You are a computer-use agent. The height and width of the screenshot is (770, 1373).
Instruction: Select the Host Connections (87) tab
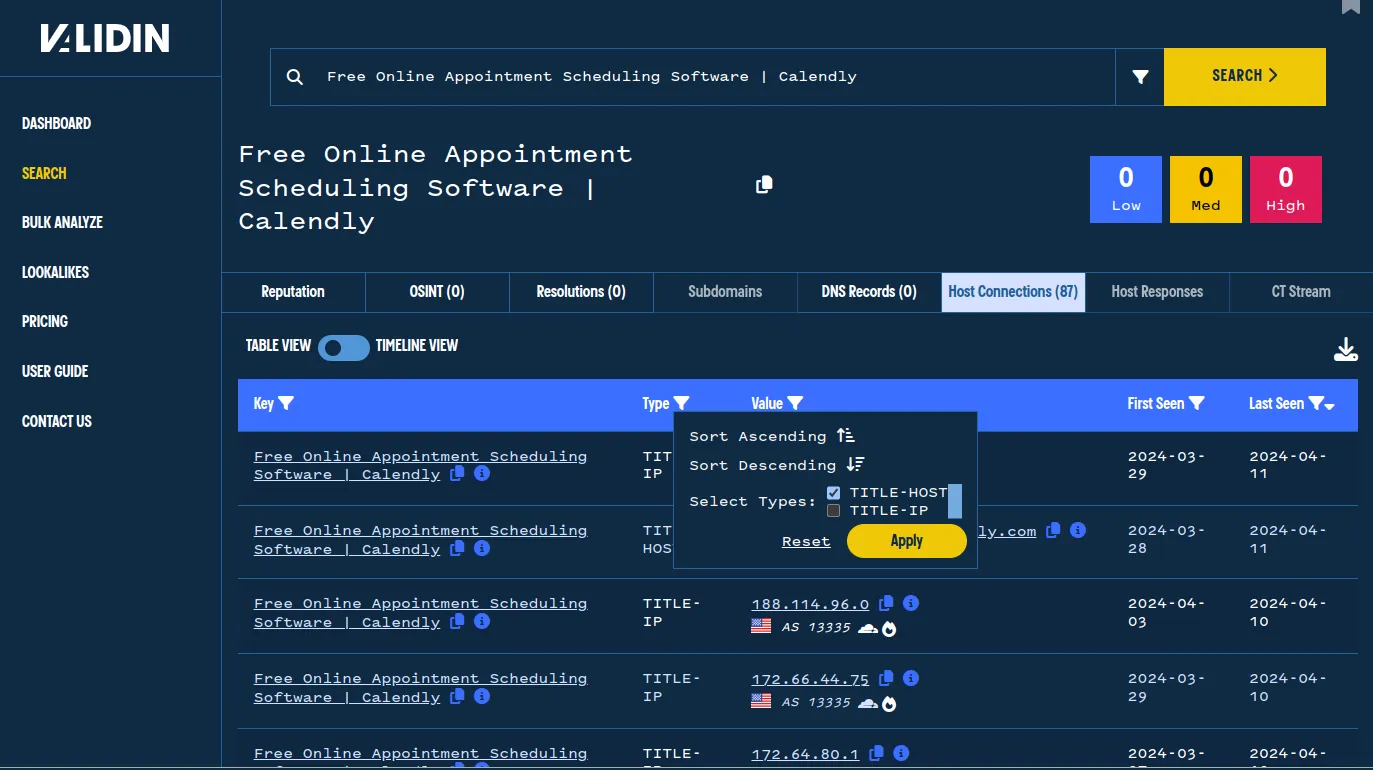pos(1013,292)
